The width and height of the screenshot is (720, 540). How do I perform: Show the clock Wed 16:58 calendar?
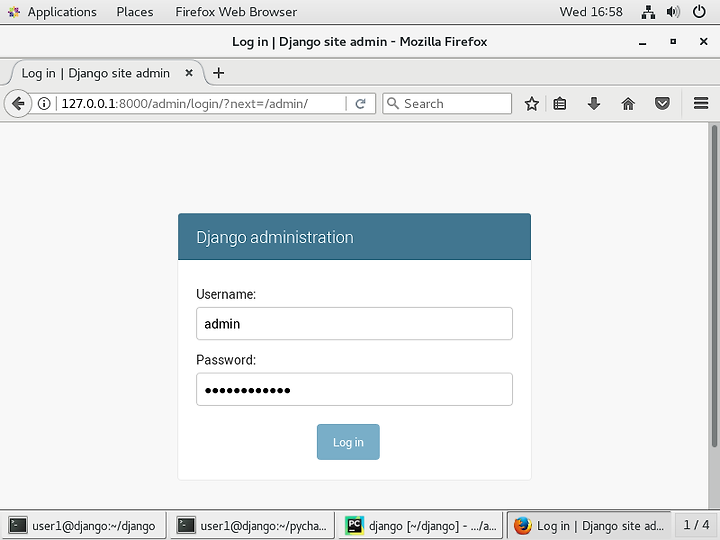coord(591,12)
